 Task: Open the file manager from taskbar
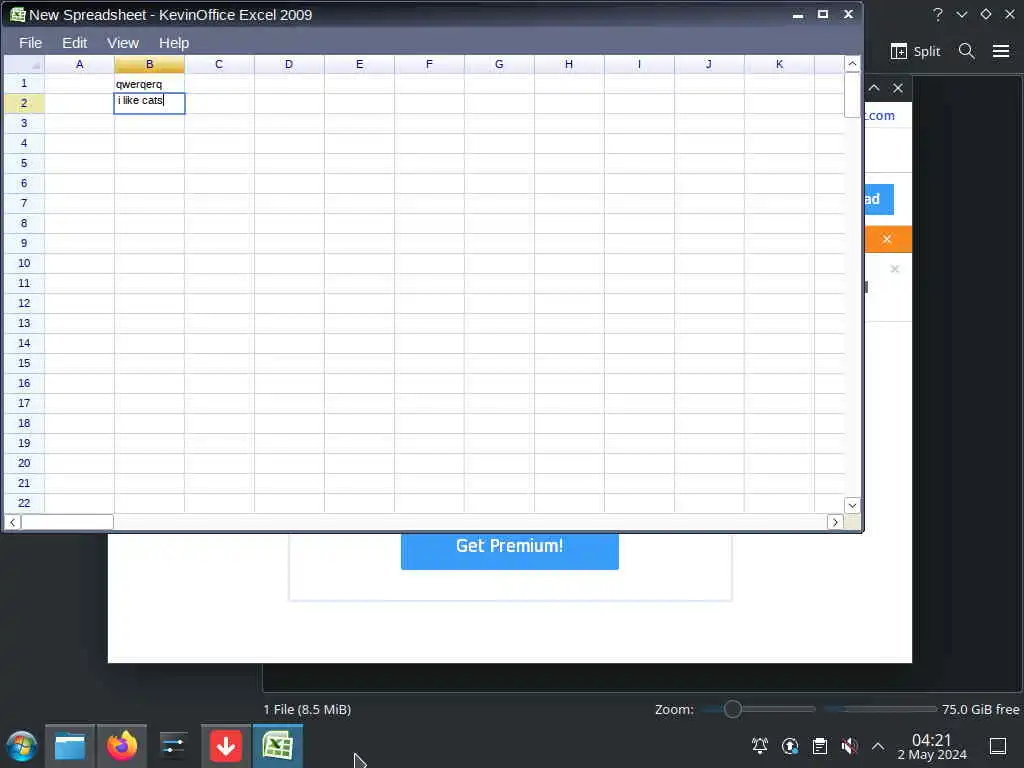pos(70,746)
